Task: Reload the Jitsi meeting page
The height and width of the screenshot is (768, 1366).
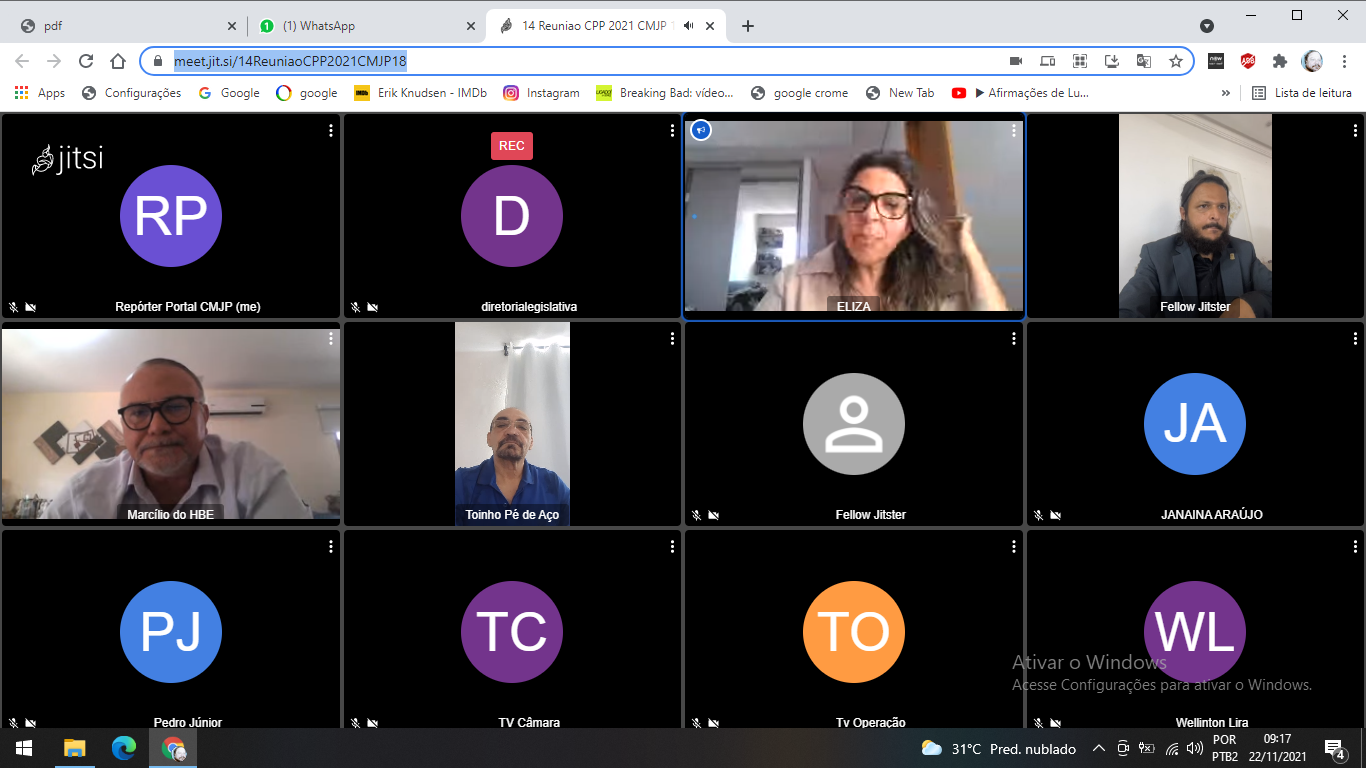Action: coord(86,61)
